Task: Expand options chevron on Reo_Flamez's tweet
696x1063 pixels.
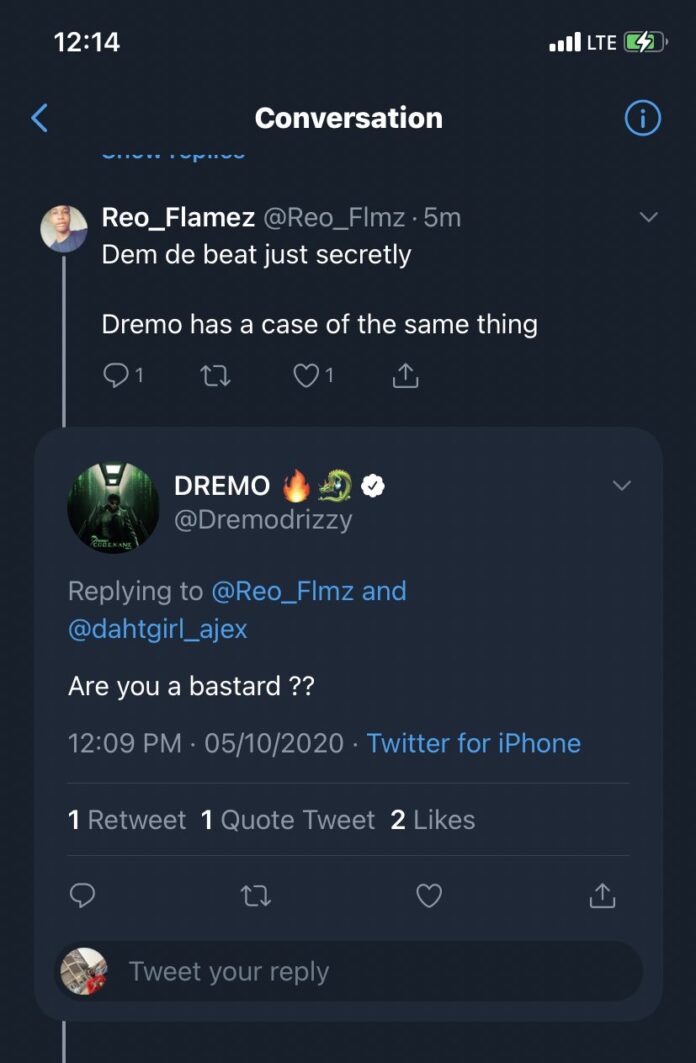Action: (649, 217)
